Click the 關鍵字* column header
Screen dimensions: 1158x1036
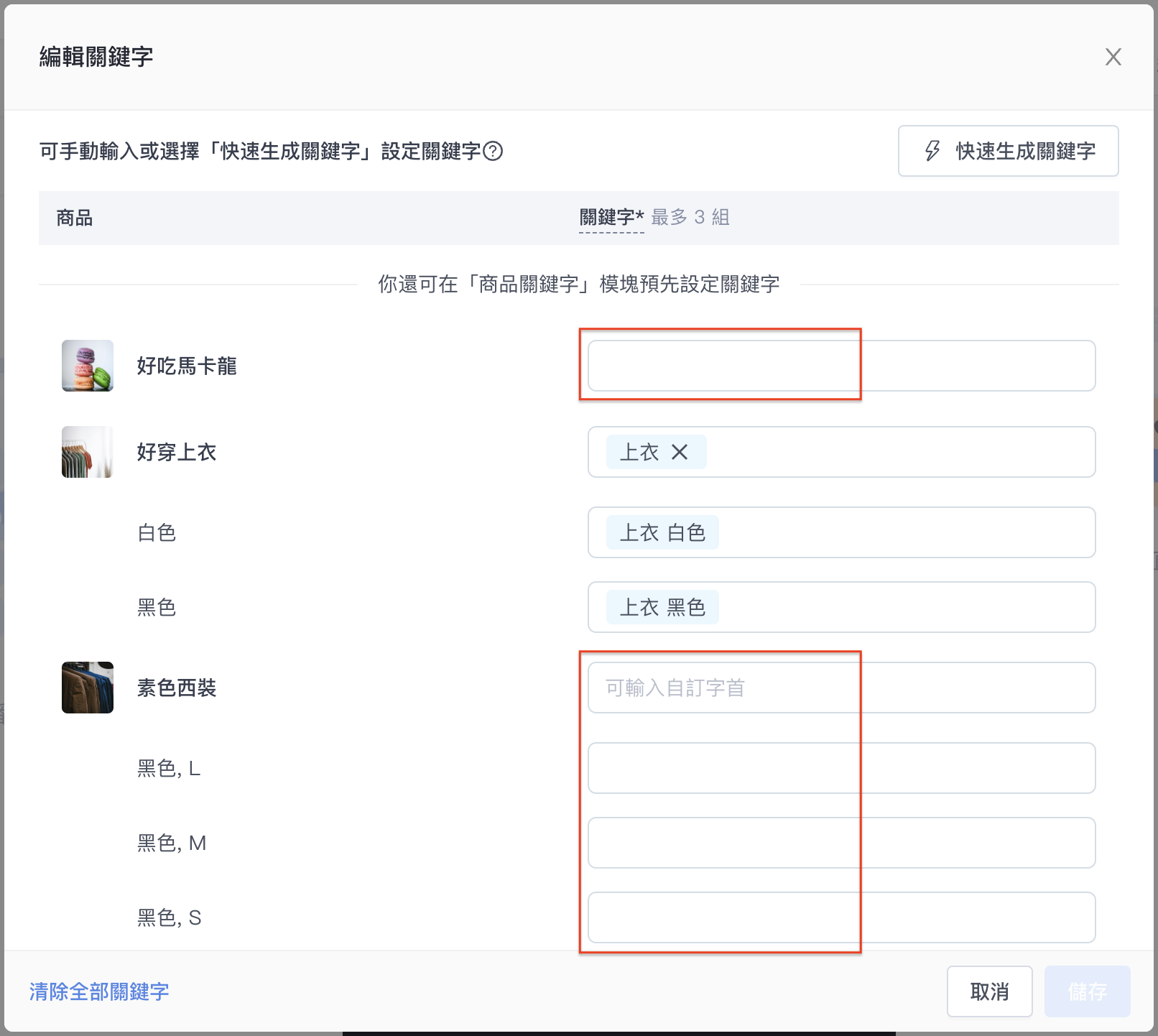(x=611, y=218)
